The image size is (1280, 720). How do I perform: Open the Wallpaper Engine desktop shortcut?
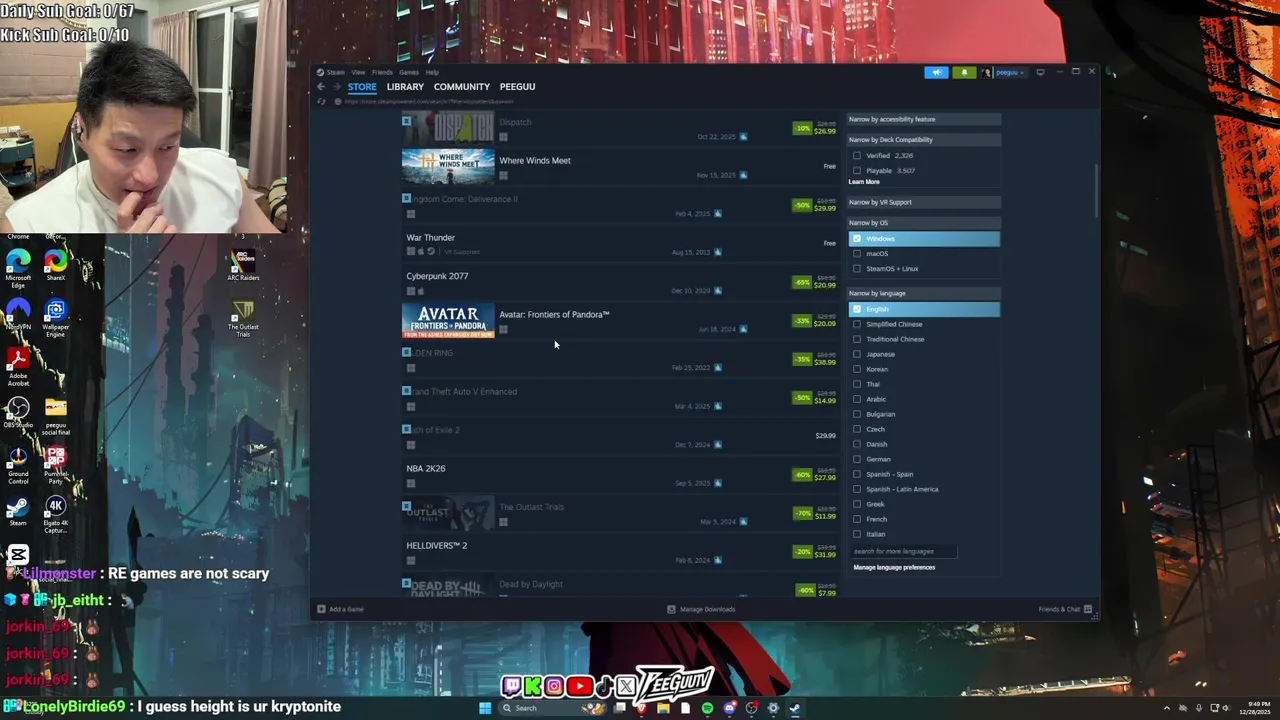[55, 318]
